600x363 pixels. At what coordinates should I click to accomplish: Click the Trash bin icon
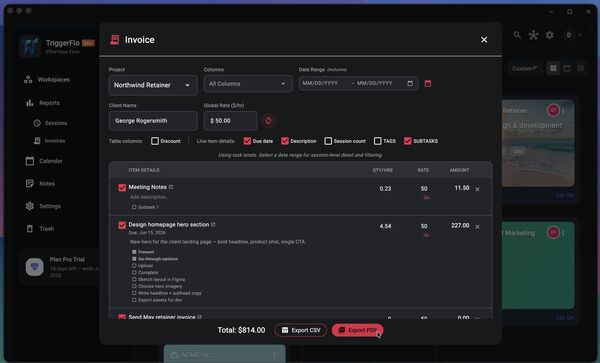point(29,229)
